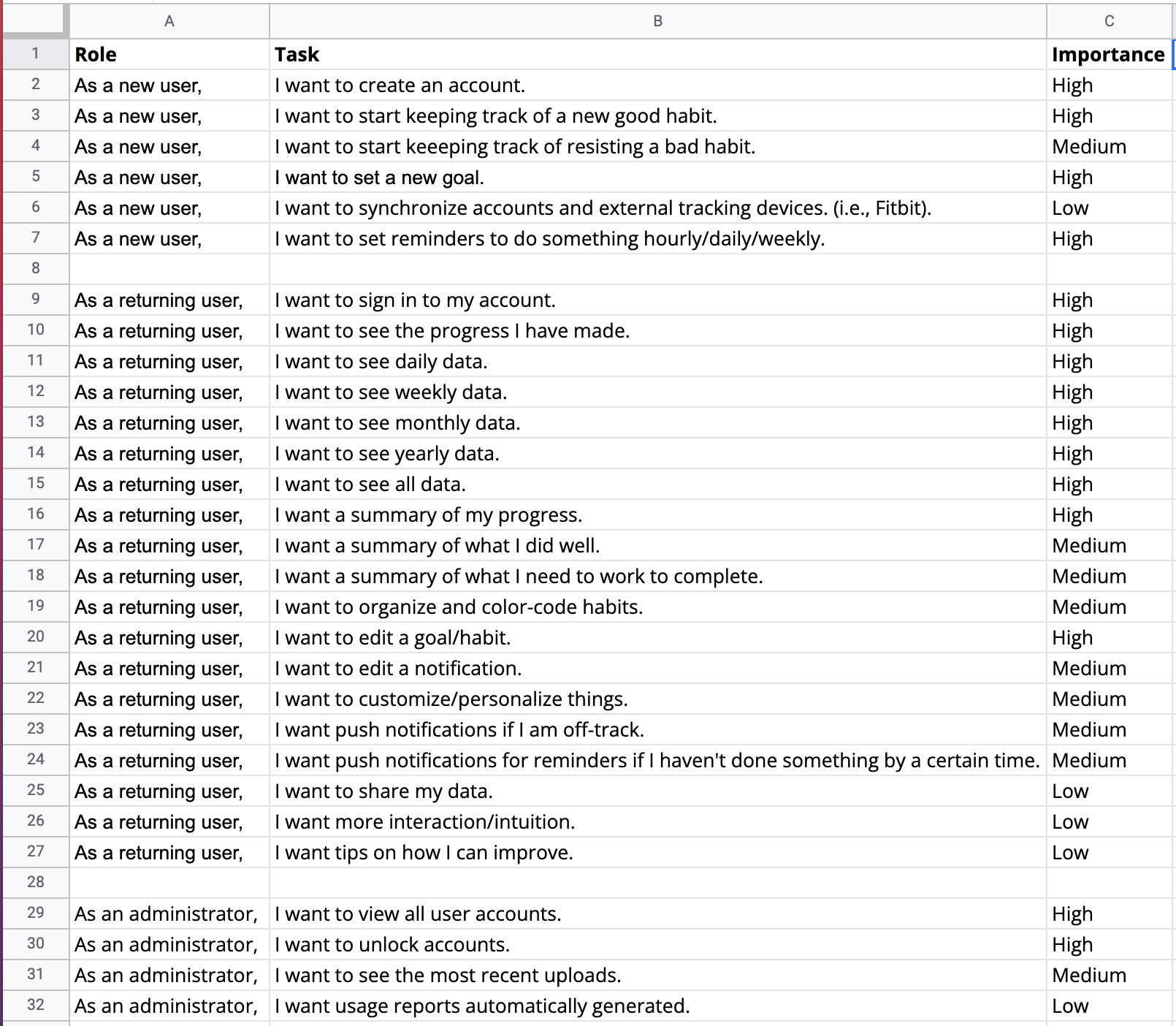
Task: Select the Importance header cell
Action: point(1109,54)
